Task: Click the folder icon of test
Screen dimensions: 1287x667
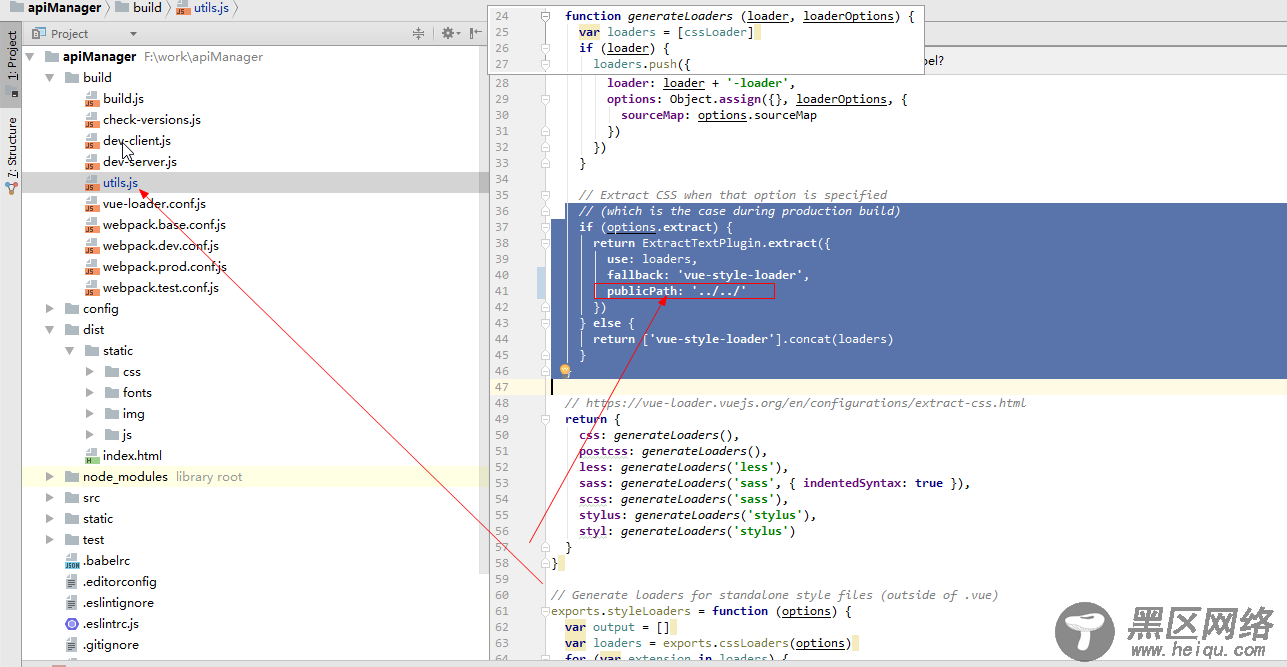Action: (71, 540)
